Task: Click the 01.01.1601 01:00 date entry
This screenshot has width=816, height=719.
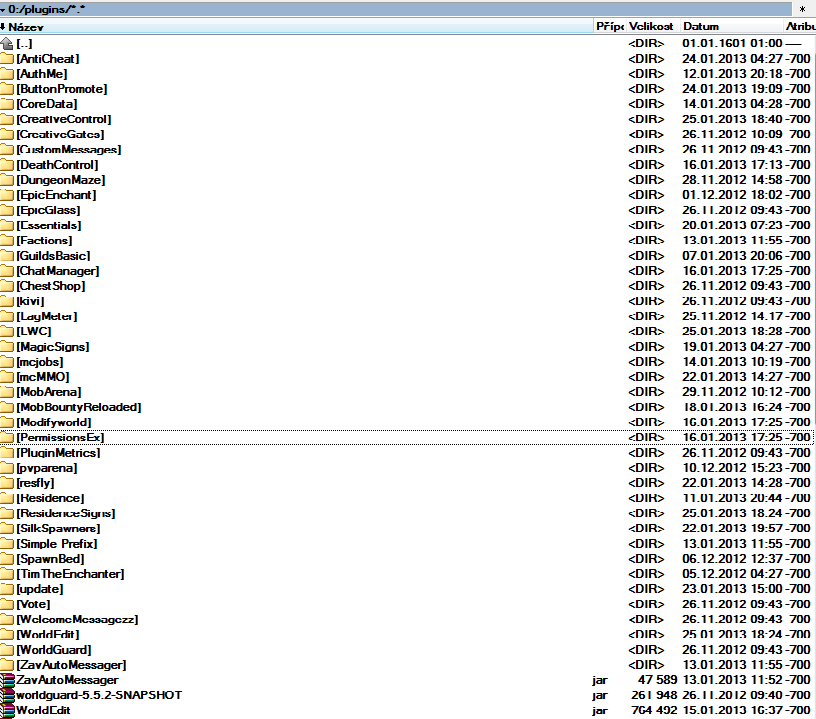Action: point(732,43)
